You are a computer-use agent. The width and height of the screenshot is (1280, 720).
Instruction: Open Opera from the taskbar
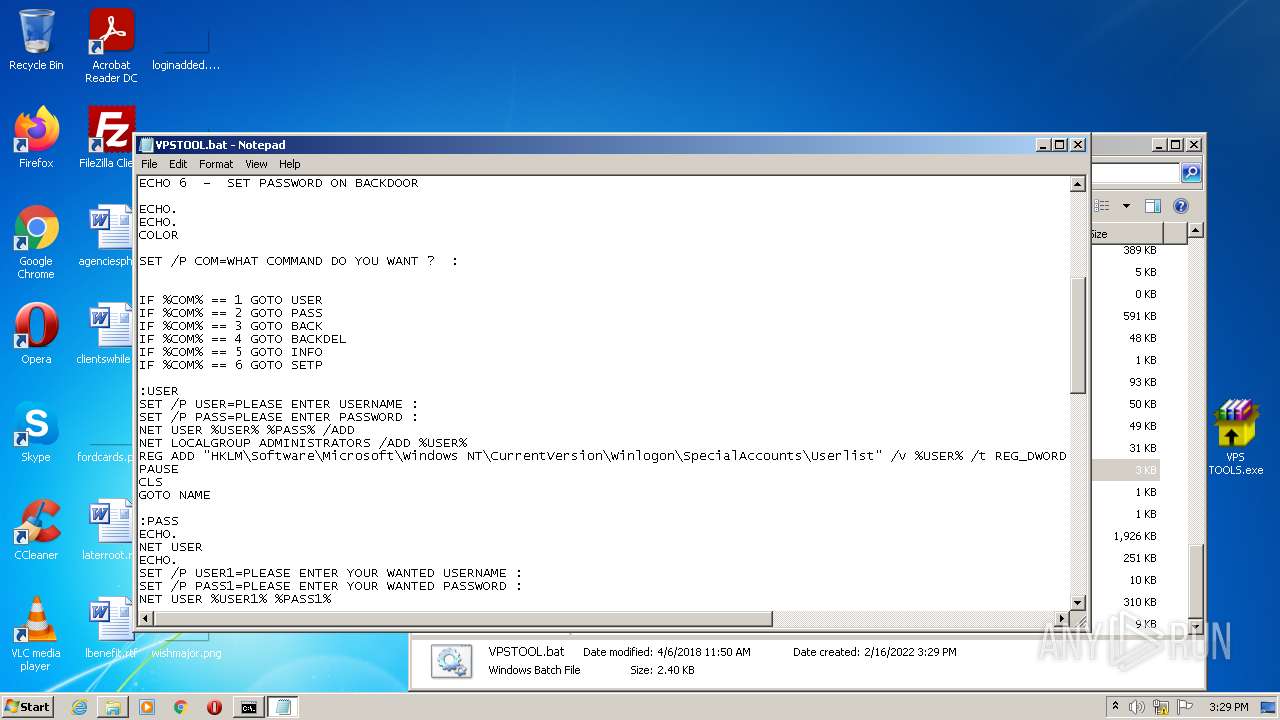coord(214,707)
